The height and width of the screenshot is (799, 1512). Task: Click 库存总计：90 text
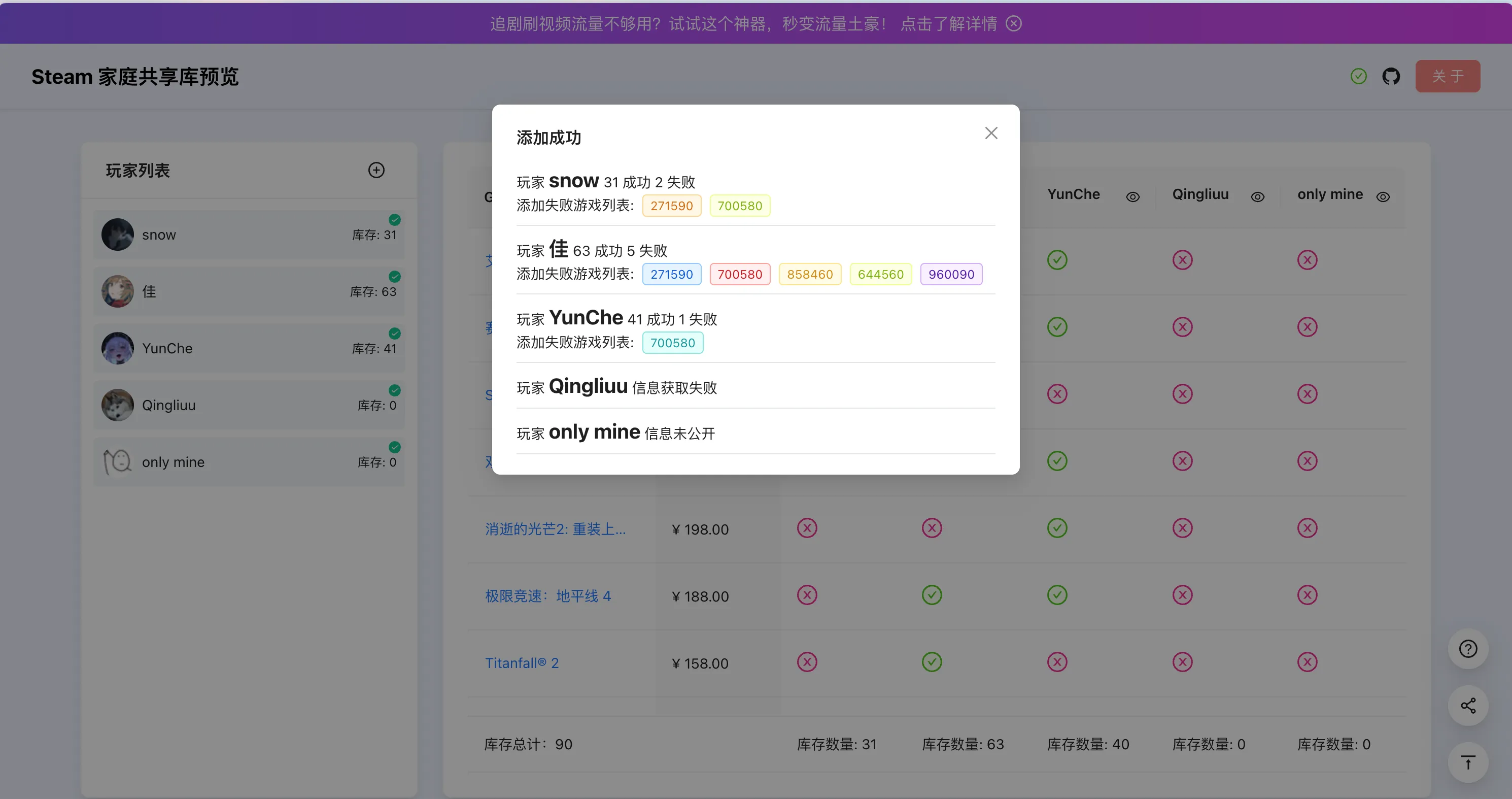point(528,744)
